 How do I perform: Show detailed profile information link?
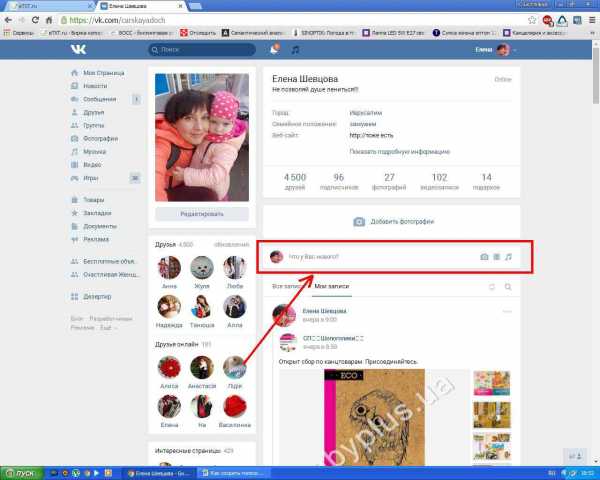(x=399, y=152)
